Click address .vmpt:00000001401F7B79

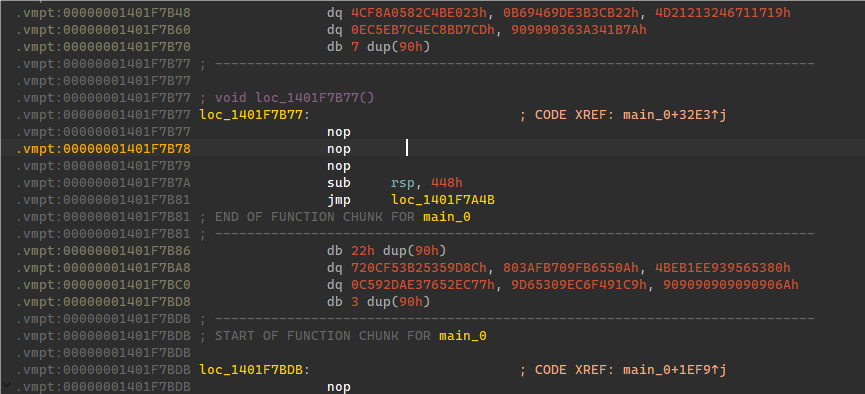click(x=103, y=166)
